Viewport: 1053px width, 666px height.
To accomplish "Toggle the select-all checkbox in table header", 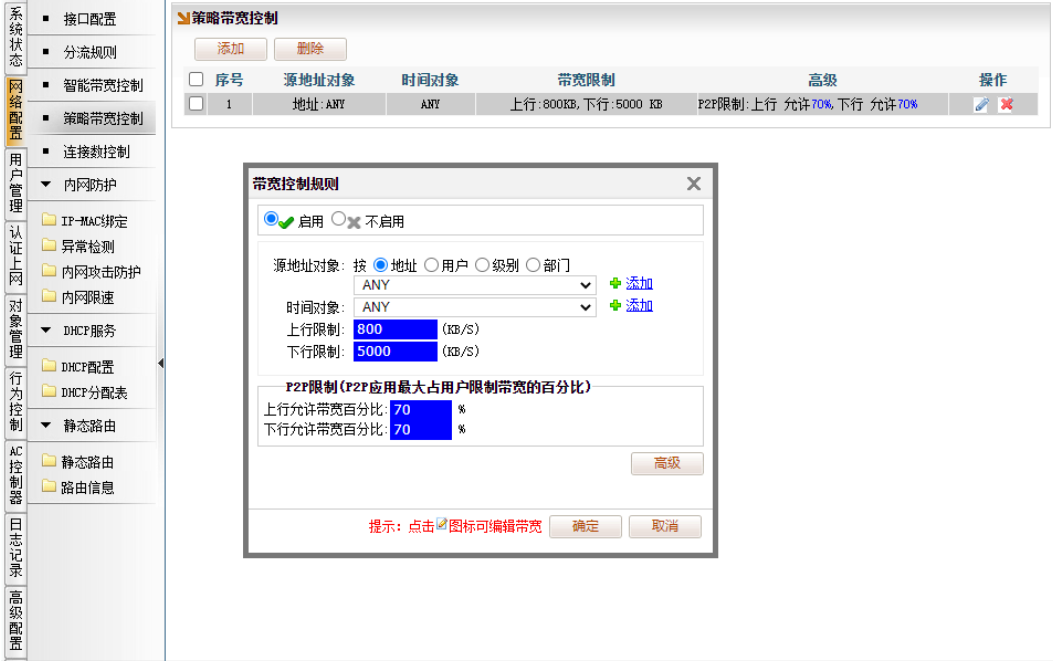I will click(x=196, y=80).
